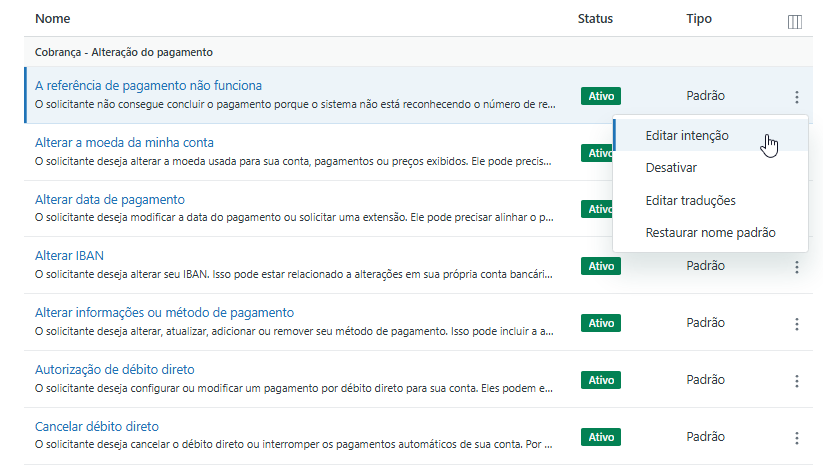Screen dimensions: 823x471
Task: Choose 'Desativar' in the context menu
Action: (671, 168)
